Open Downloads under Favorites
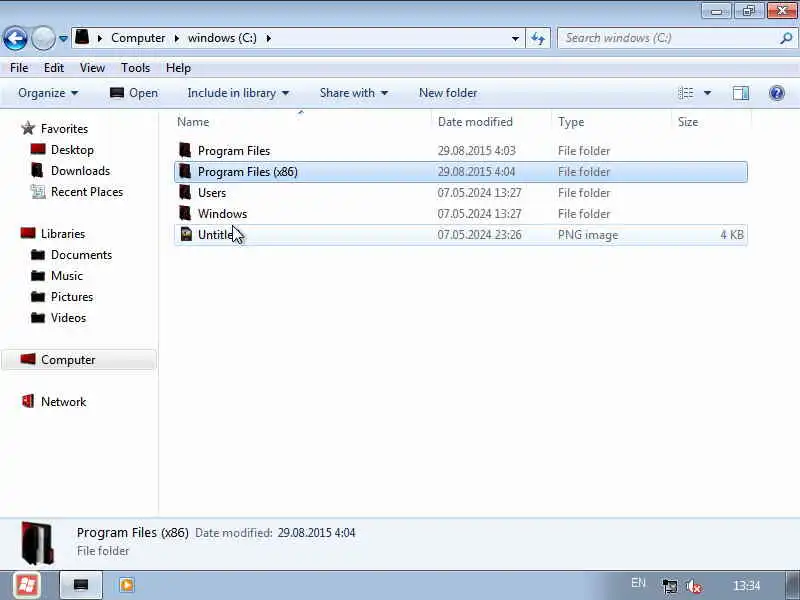The width and height of the screenshot is (800, 600). pyautogui.click(x=80, y=170)
